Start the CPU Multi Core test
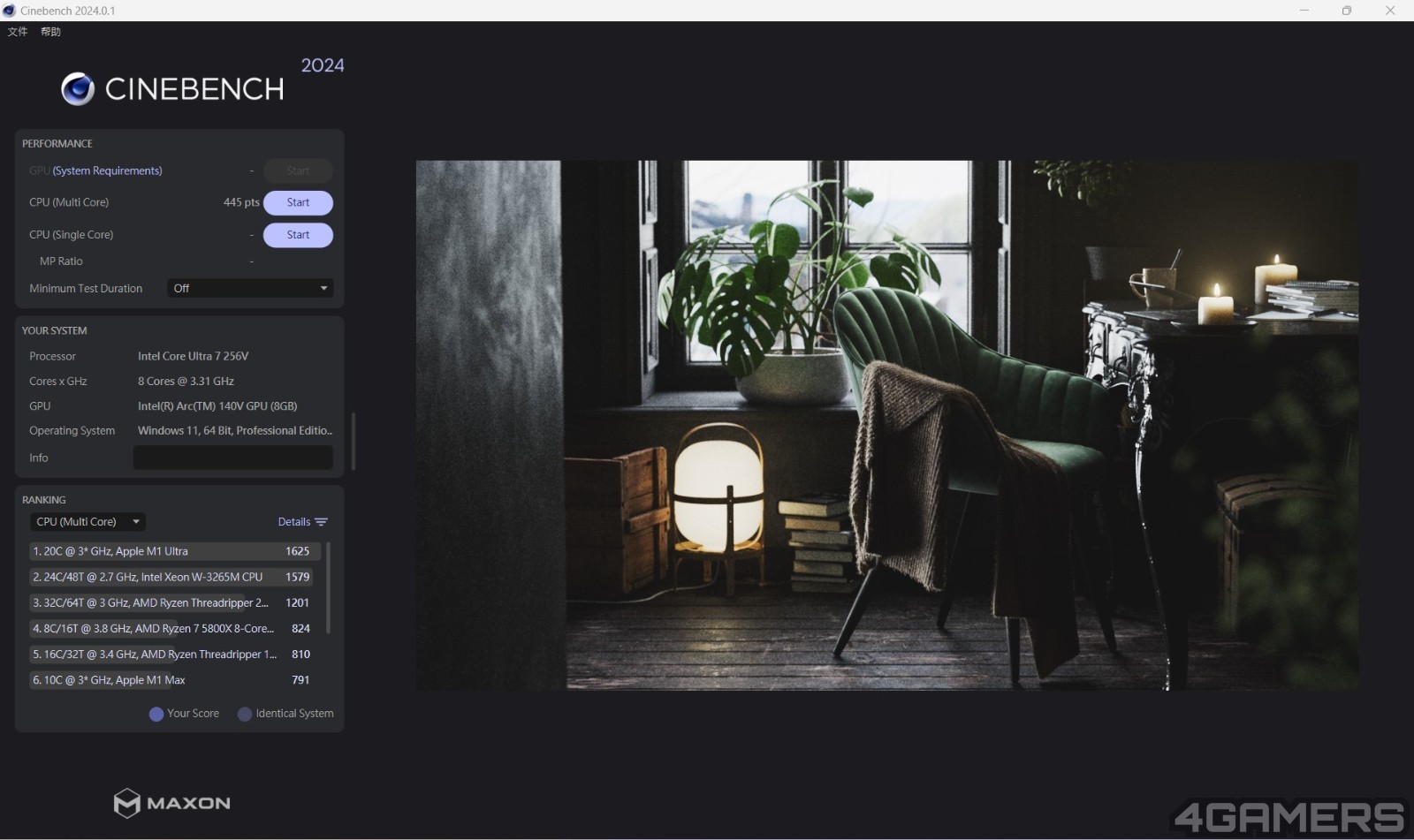The height and width of the screenshot is (840, 1414). (298, 203)
